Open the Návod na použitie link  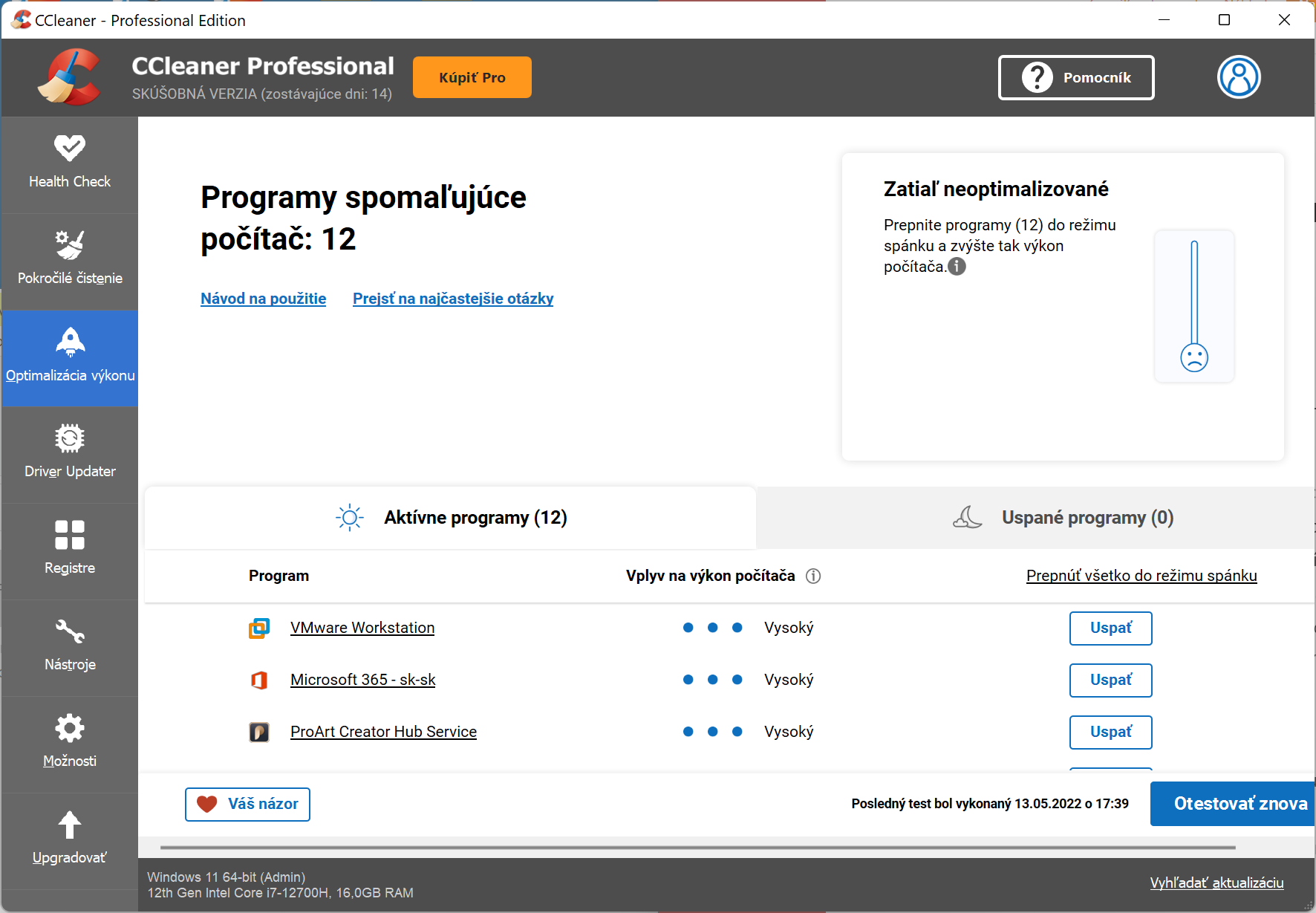point(263,299)
